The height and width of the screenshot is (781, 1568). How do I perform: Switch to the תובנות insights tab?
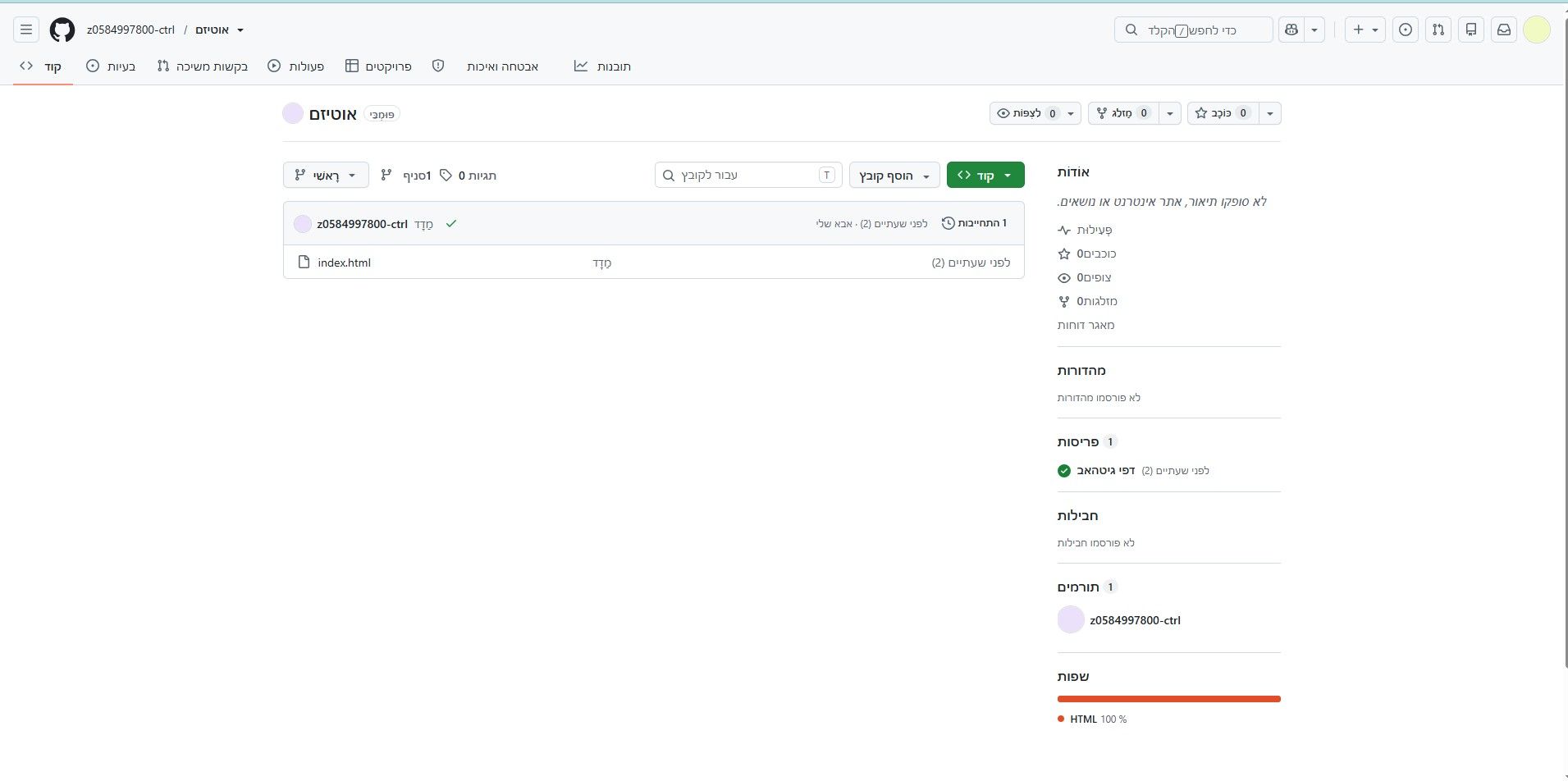[602, 66]
